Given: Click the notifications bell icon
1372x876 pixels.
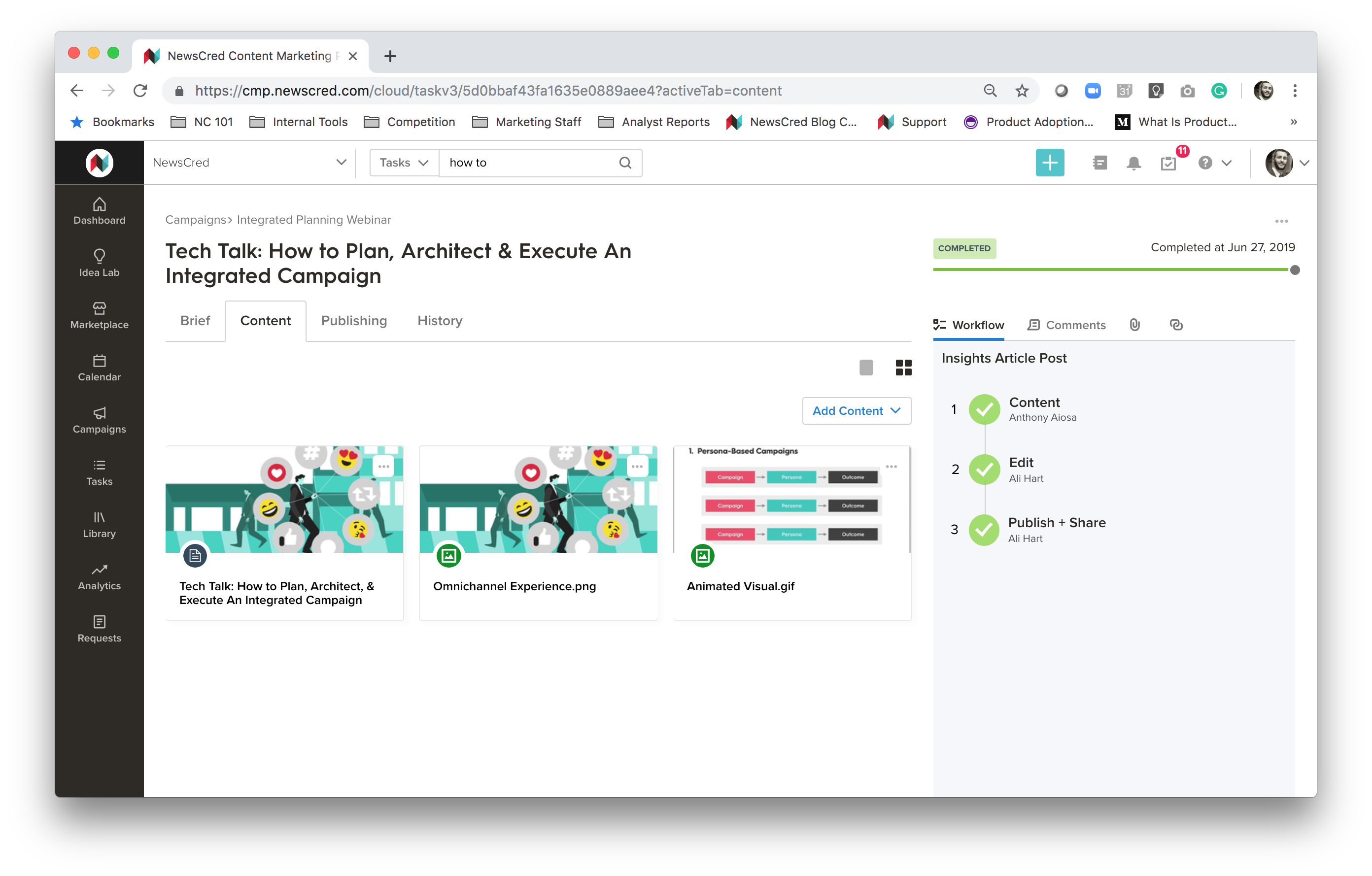Looking at the screenshot, I should [x=1133, y=163].
